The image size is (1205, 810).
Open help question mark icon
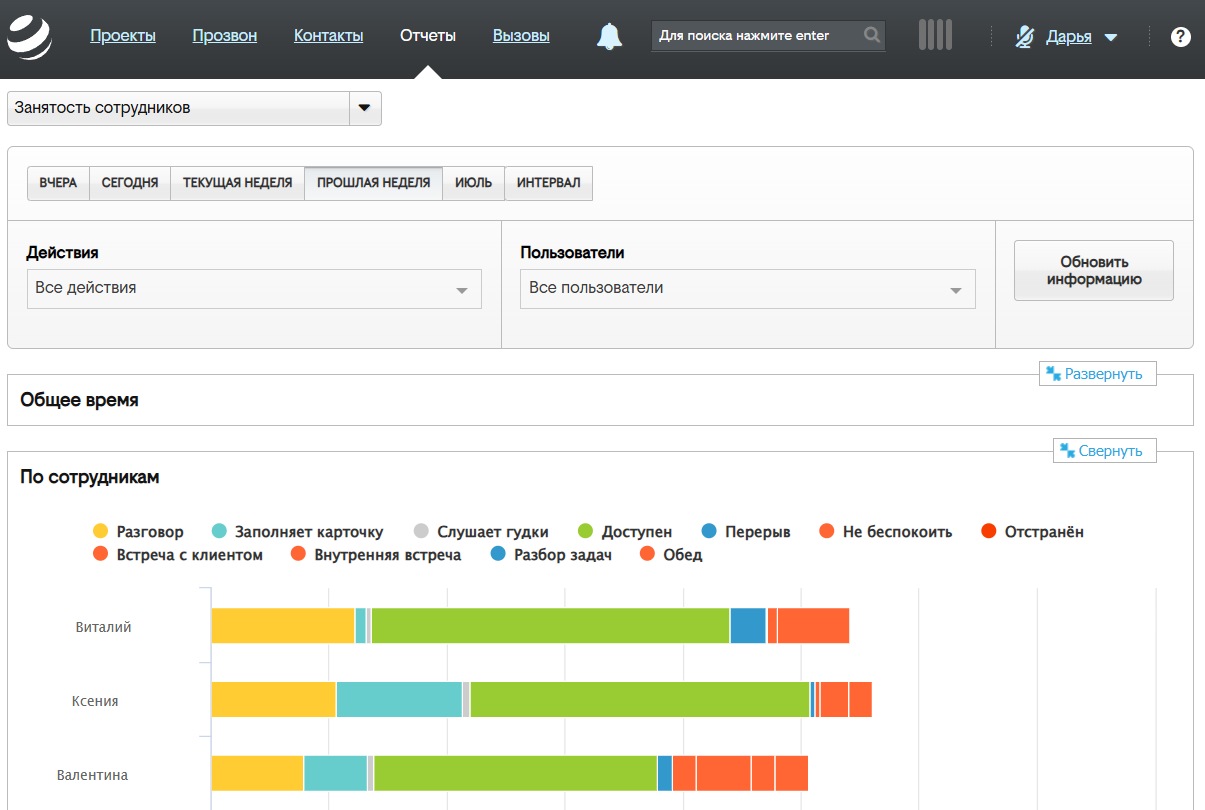pyautogui.click(x=1180, y=37)
